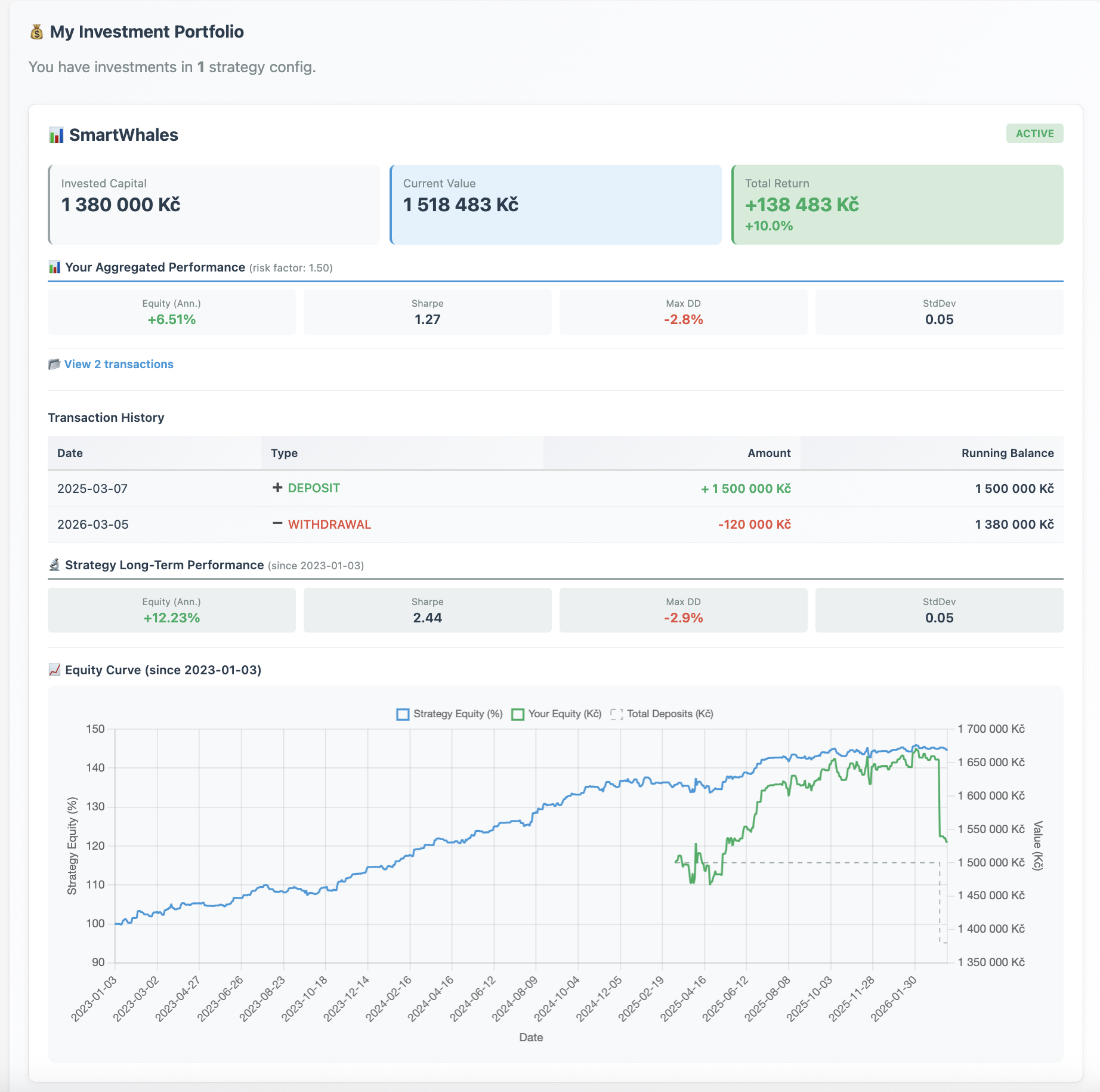Click the minus icon on the WITHDRAWAL row
1100x1092 pixels.
coord(277,524)
